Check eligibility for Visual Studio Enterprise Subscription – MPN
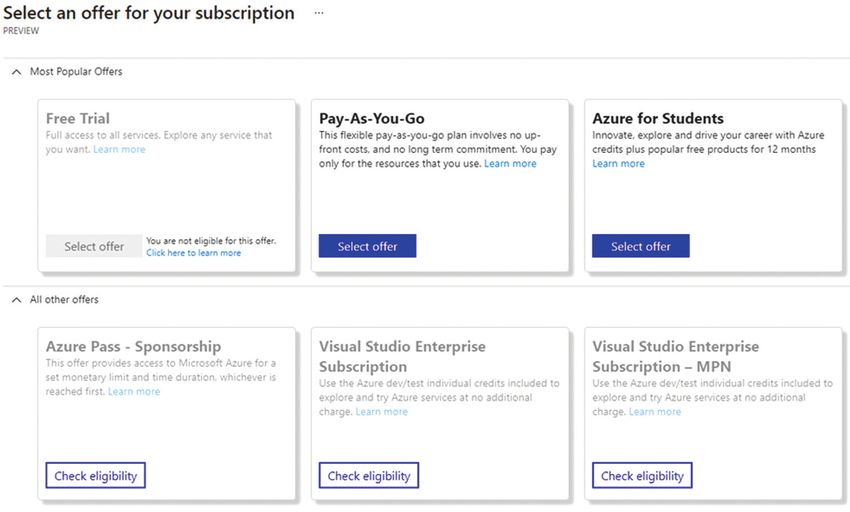Image resolution: width=850 pixels, height=512 pixels. point(642,476)
